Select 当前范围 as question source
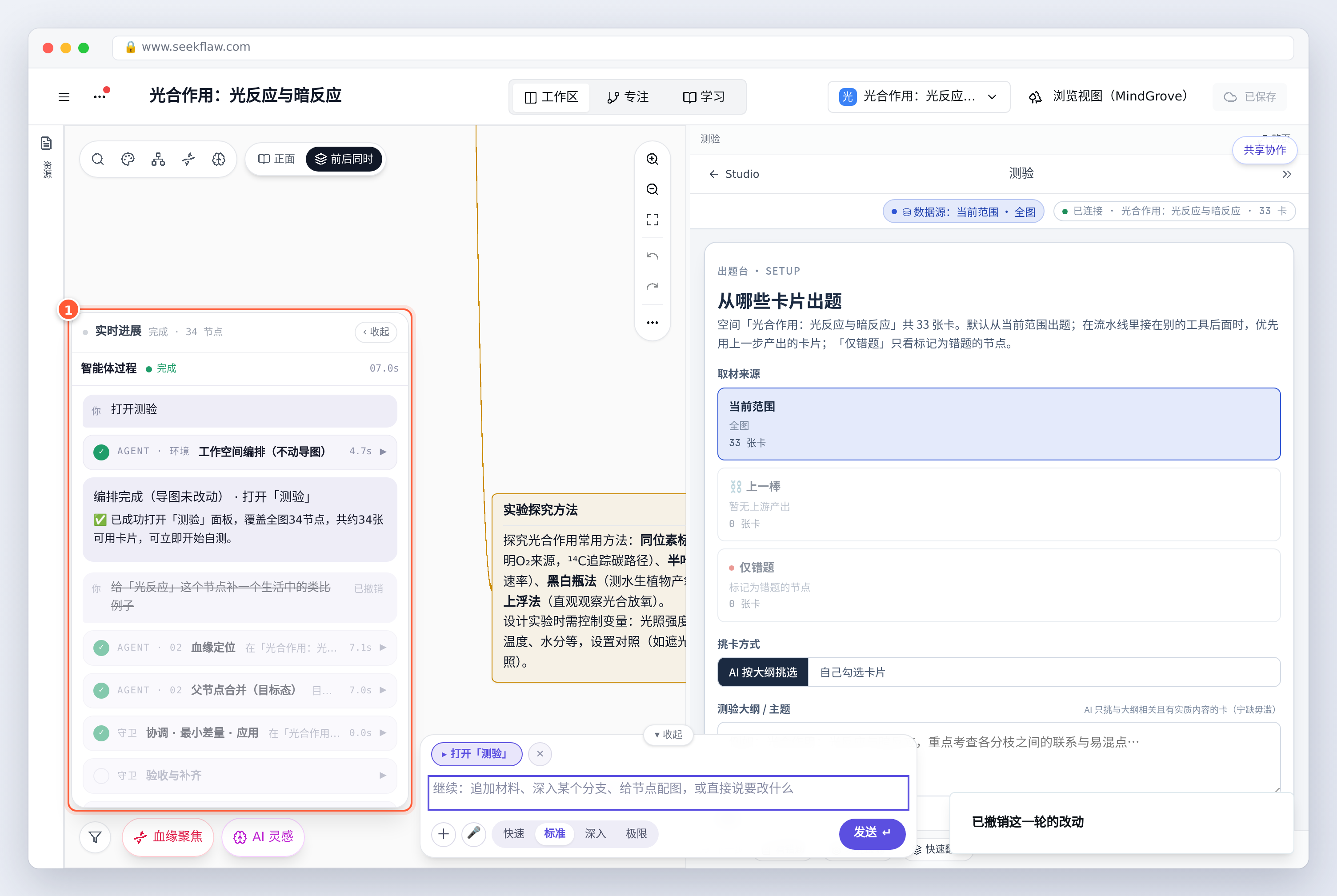 [998, 424]
